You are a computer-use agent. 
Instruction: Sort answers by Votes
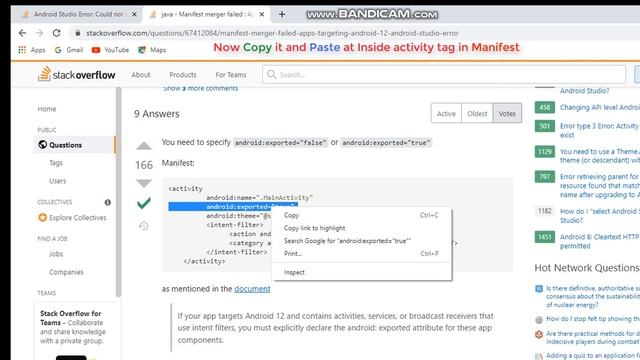(507, 113)
